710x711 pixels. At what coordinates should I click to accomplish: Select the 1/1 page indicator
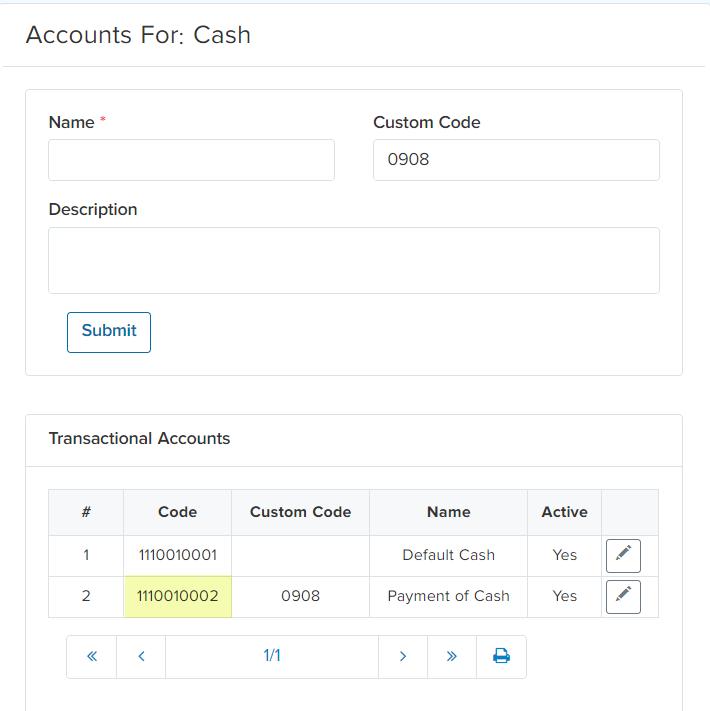point(272,657)
